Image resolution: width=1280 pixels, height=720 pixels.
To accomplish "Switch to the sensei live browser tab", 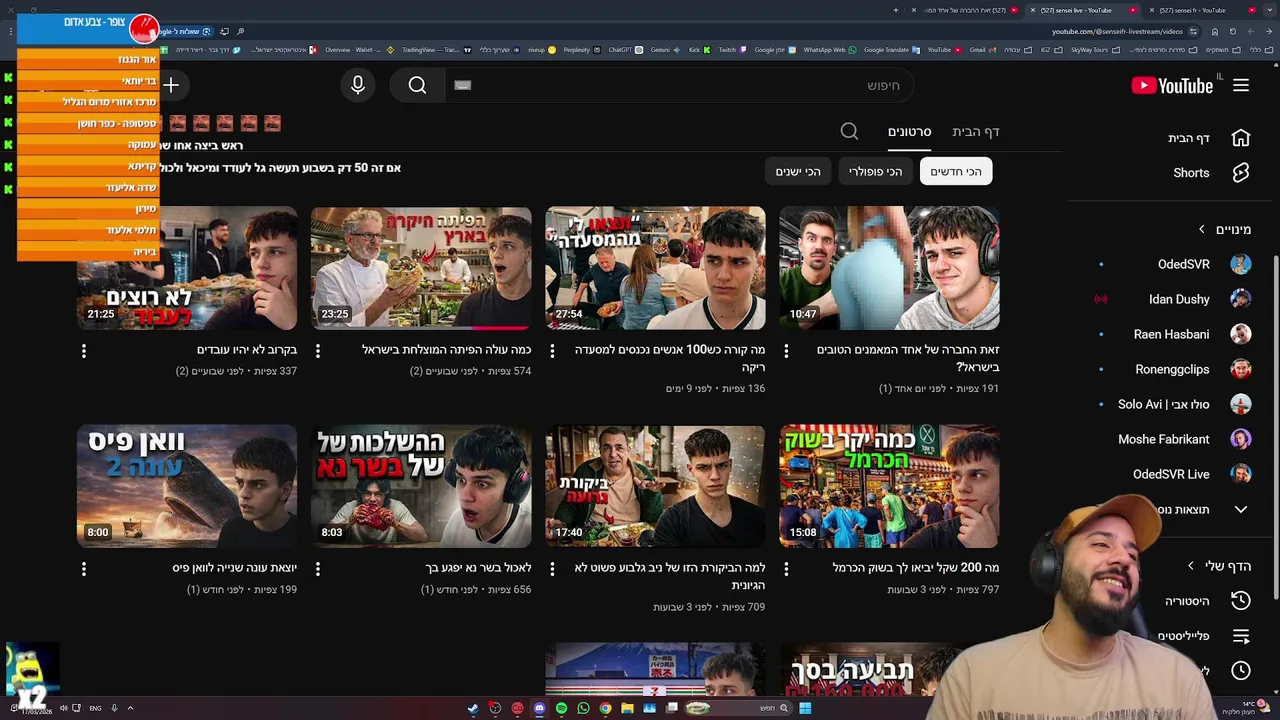I will 1082,10.
